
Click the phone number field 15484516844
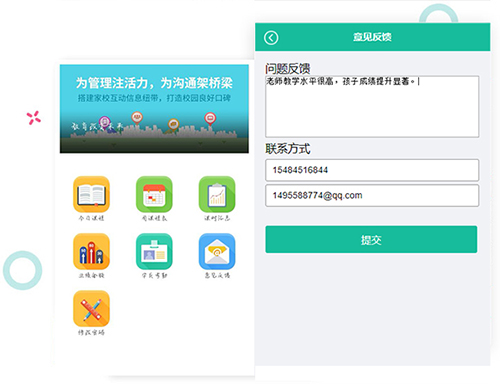coord(372,170)
